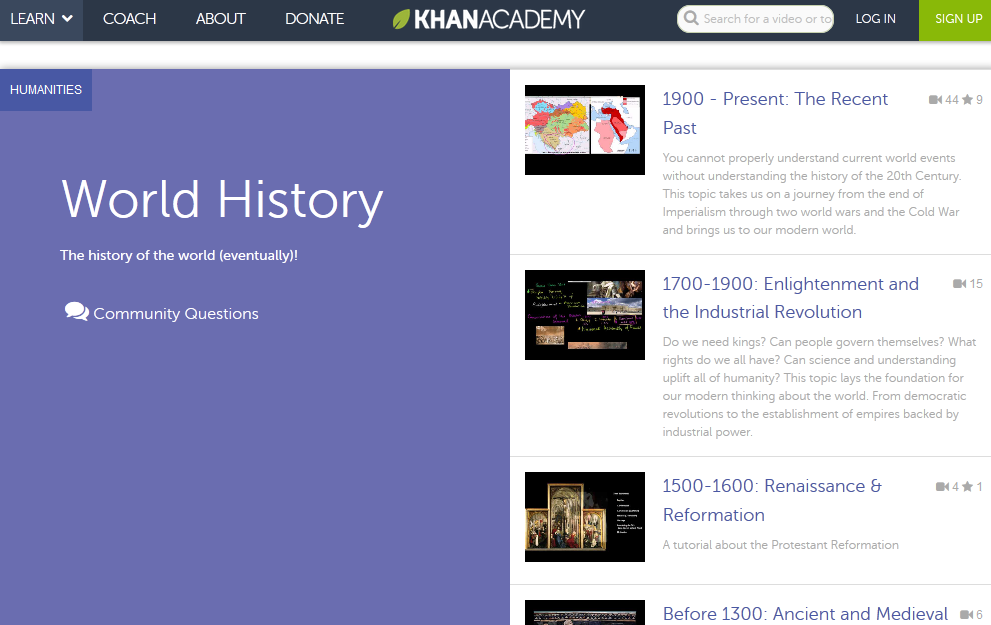Screen dimensions: 991x625
Task: Click 'The history of the world (eventually)!' text
Action: click(x=179, y=255)
